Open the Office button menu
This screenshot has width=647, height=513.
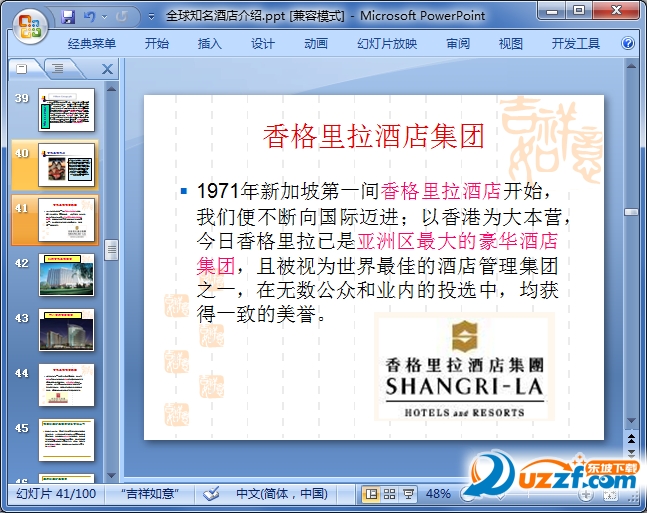tap(30, 26)
